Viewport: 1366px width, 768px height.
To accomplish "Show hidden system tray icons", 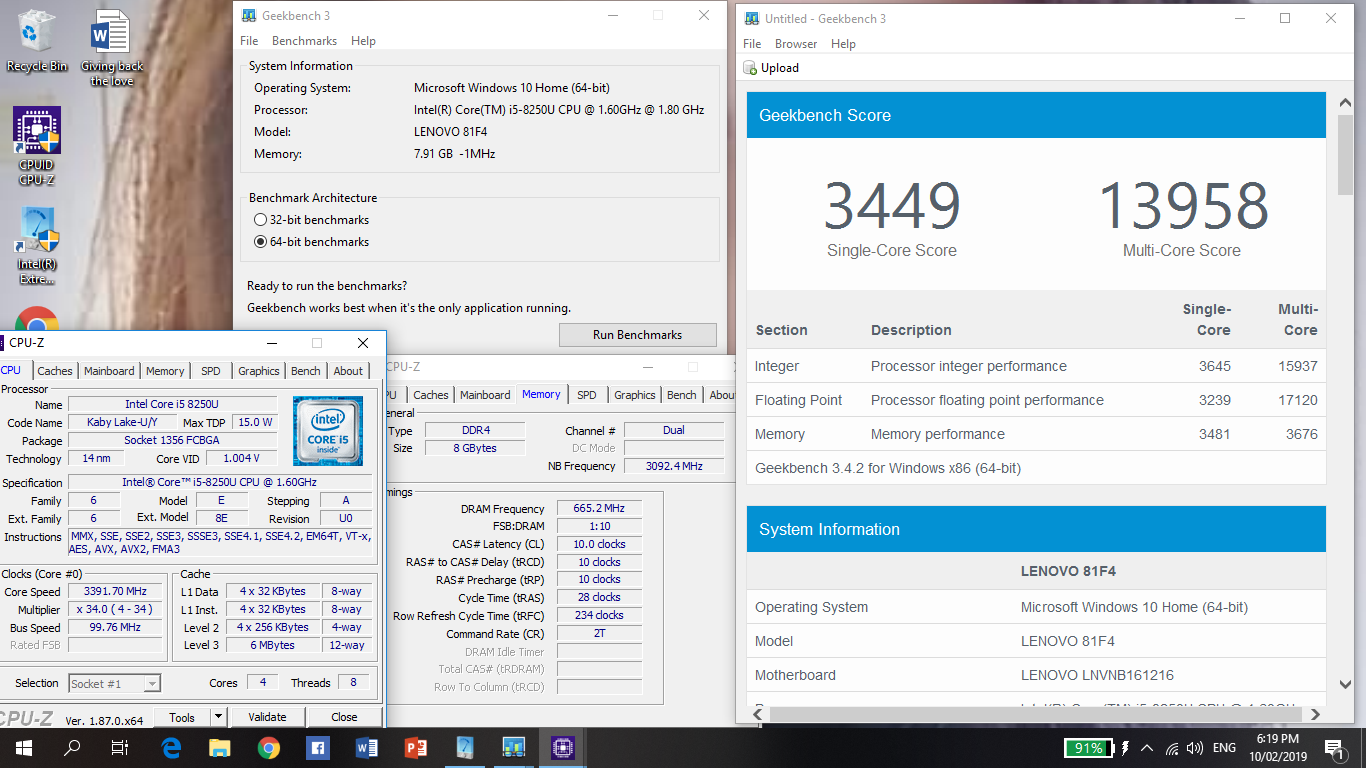I will [x=1146, y=748].
